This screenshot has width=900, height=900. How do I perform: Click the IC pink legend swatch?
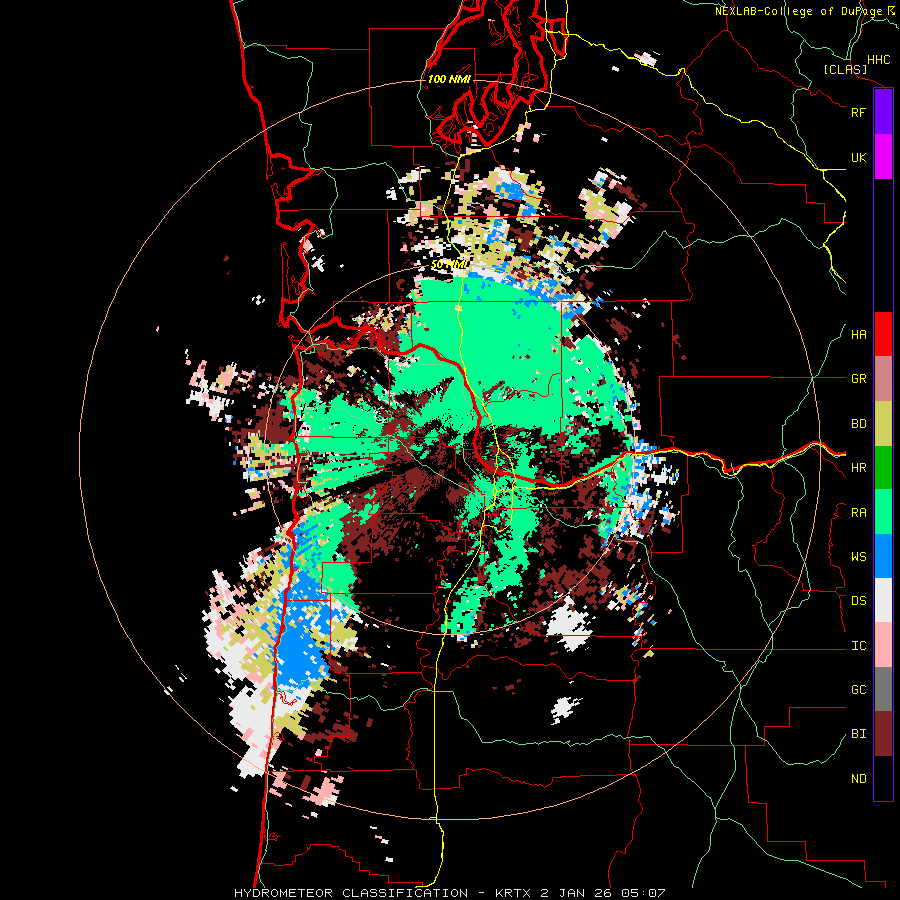[883, 645]
